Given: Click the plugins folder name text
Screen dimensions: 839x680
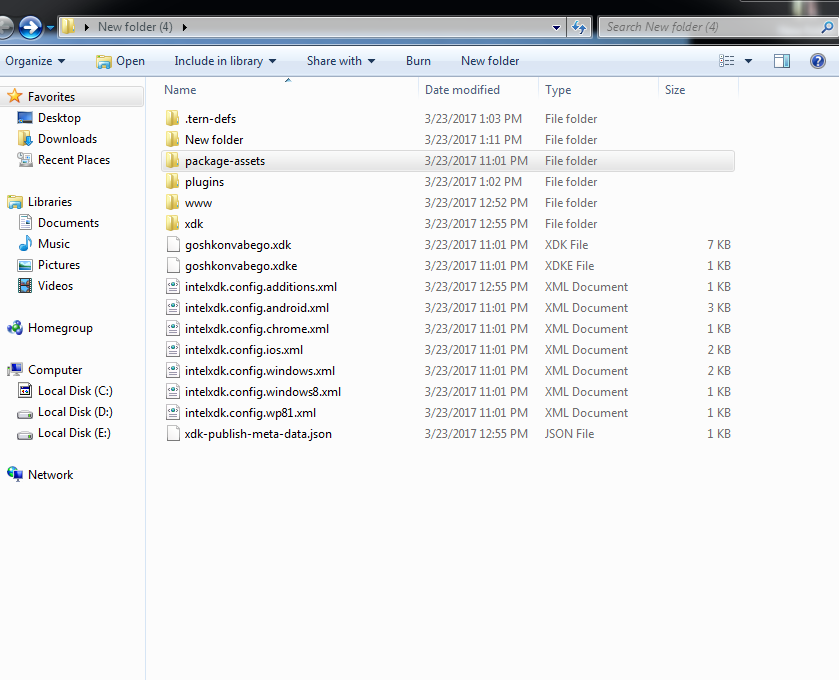Looking at the screenshot, I should pyautogui.click(x=204, y=182).
